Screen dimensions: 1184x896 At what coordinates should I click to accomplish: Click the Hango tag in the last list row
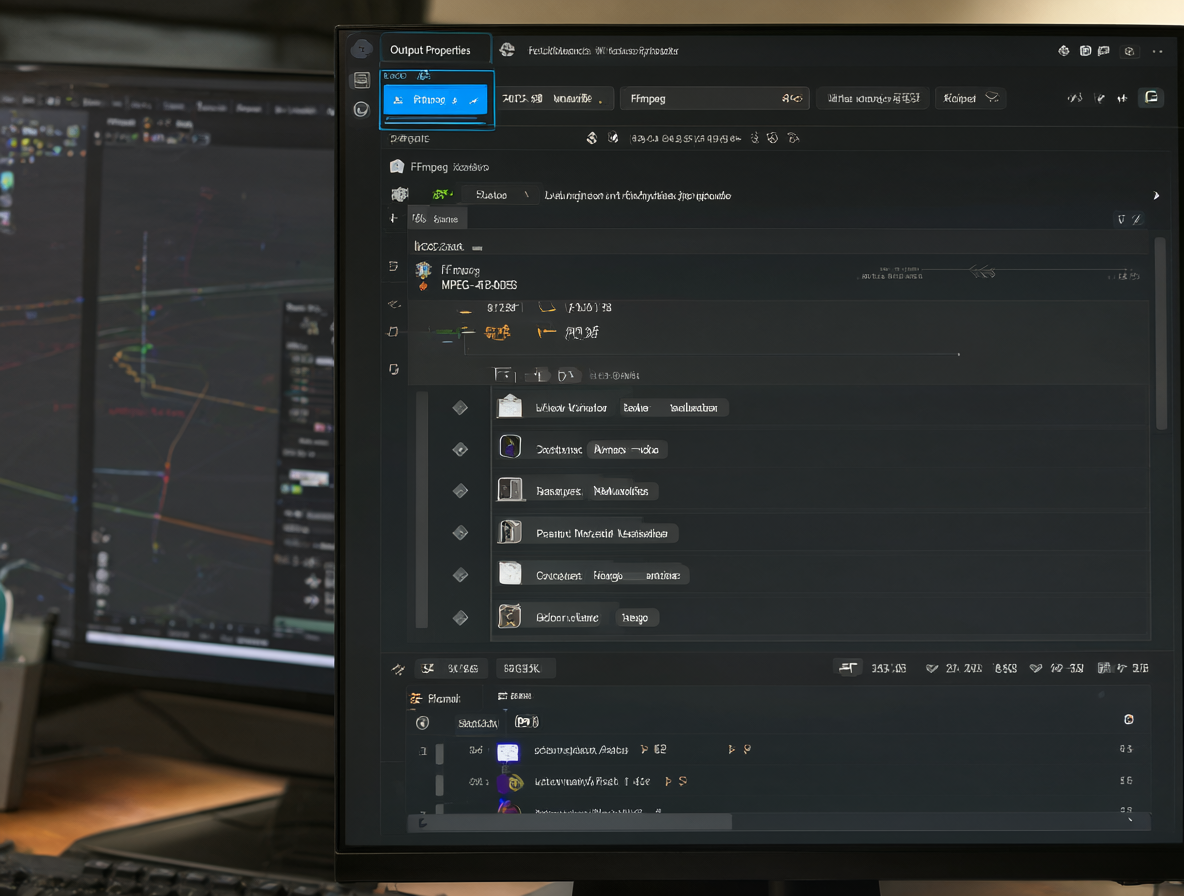(635, 617)
